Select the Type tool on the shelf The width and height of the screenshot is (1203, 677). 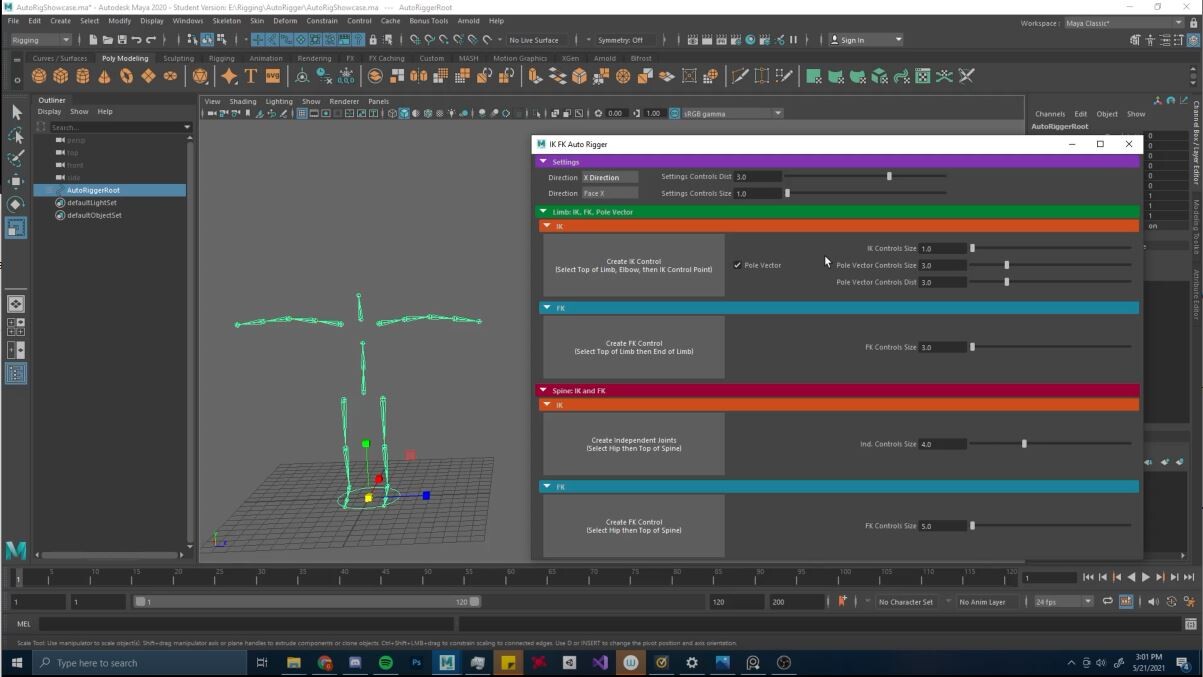tap(252, 76)
